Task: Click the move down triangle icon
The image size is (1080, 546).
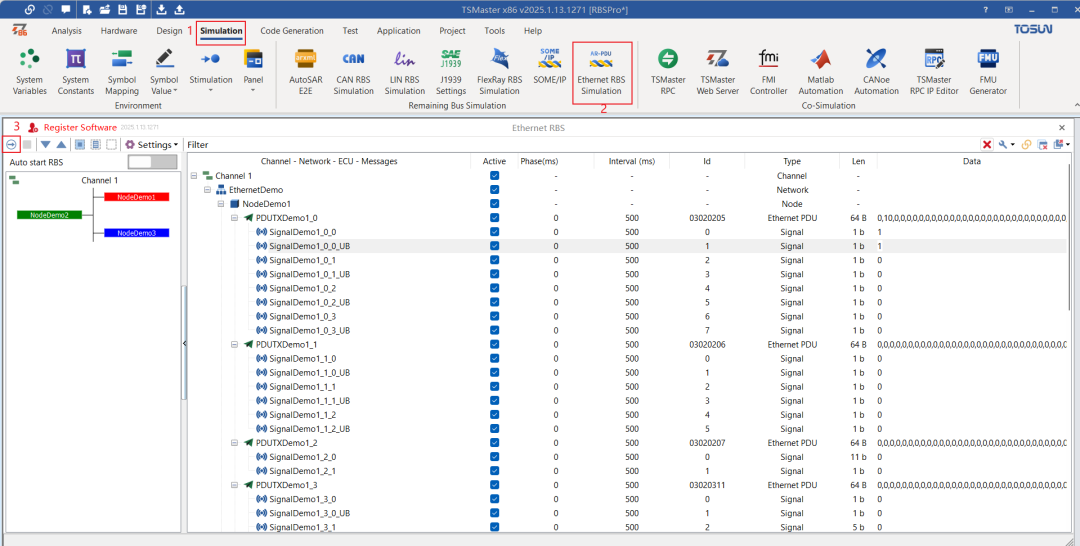Action: point(45,145)
